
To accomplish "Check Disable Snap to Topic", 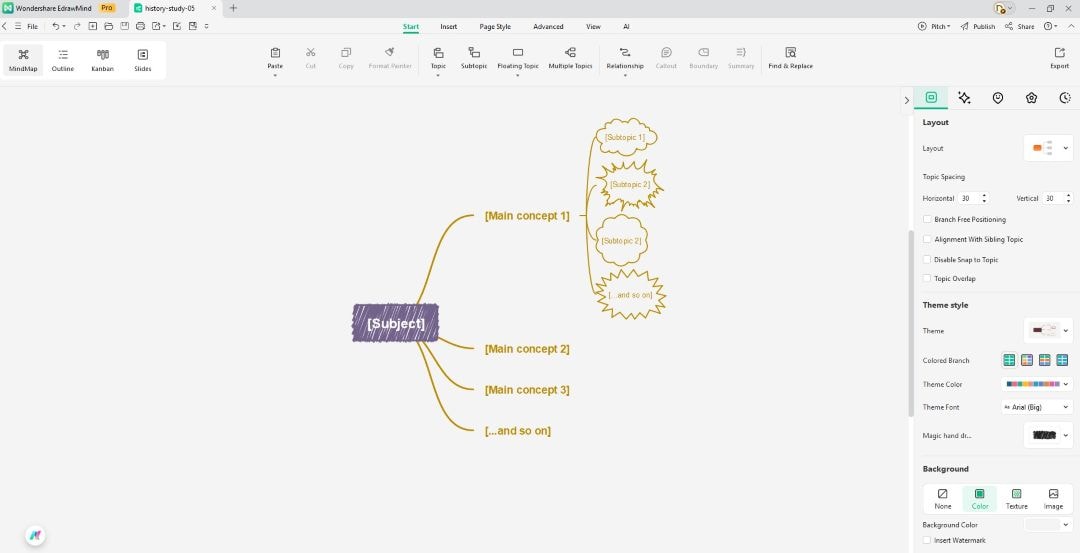I will [927, 260].
